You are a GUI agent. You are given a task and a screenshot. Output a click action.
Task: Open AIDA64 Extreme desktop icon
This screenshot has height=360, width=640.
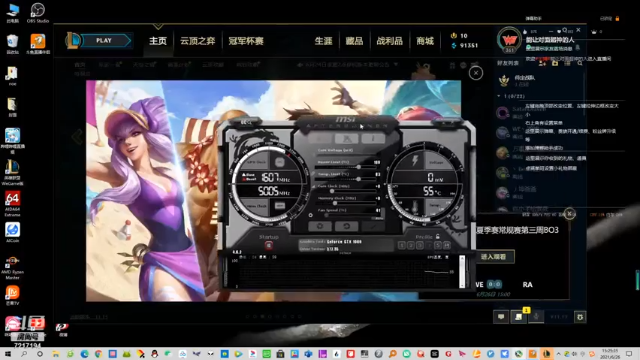coord(12,204)
